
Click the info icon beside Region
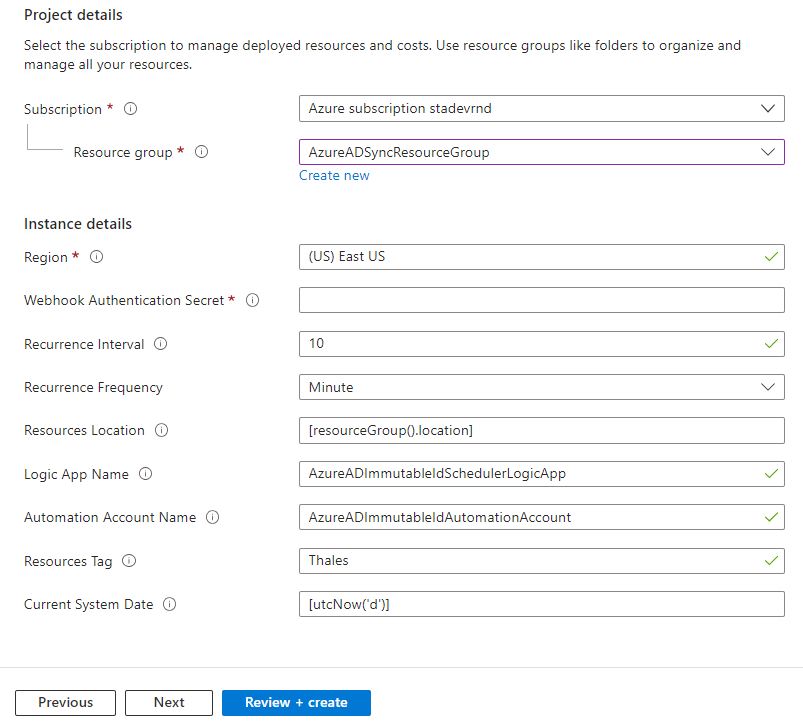coord(96,257)
